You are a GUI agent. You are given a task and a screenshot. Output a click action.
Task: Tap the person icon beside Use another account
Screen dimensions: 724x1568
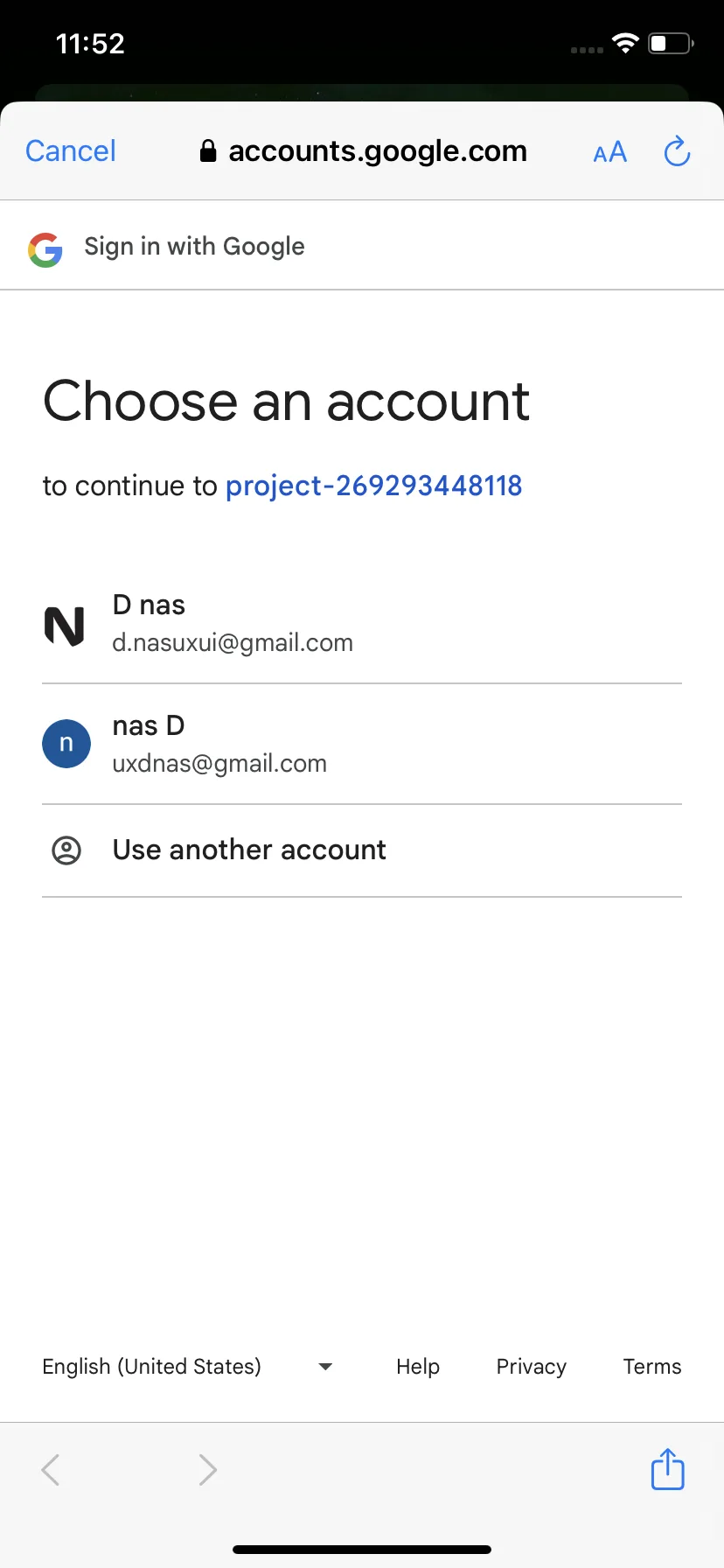point(66,850)
